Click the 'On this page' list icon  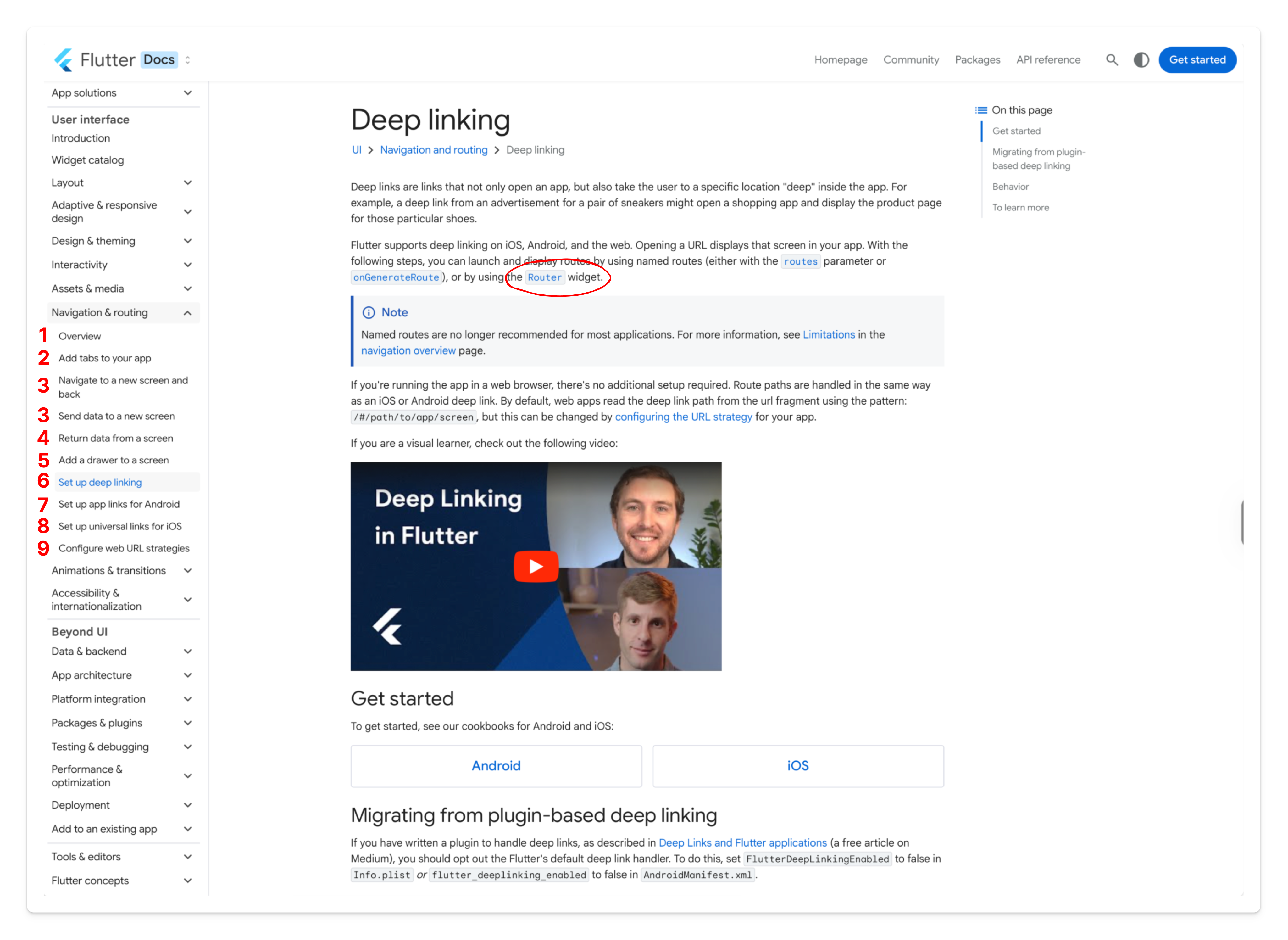click(x=981, y=110)
